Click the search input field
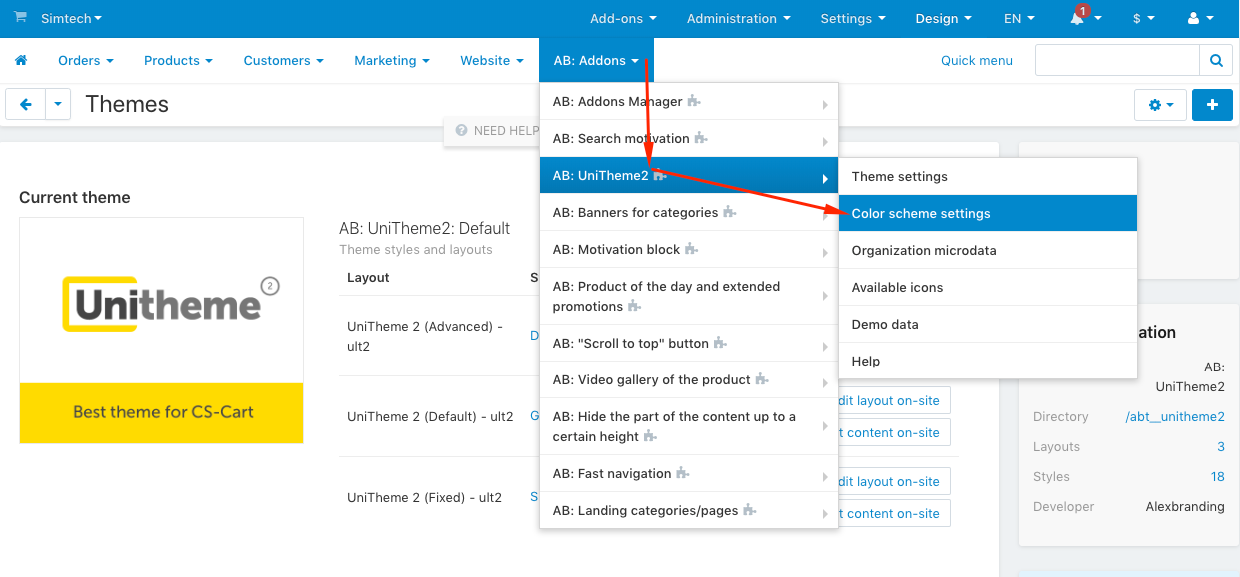Screen dimensions: 1240x577 point(1117,60)
